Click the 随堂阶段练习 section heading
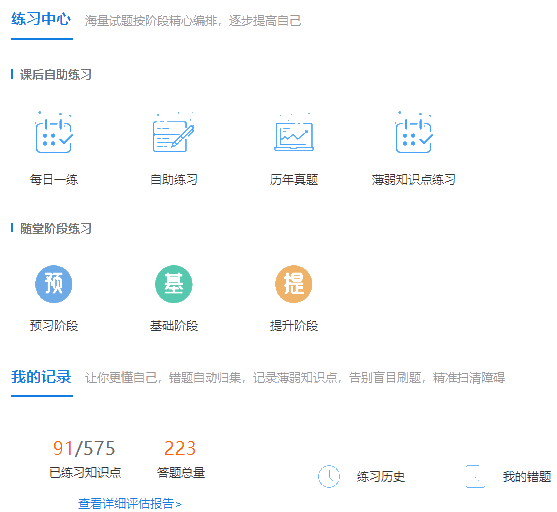 56,228
